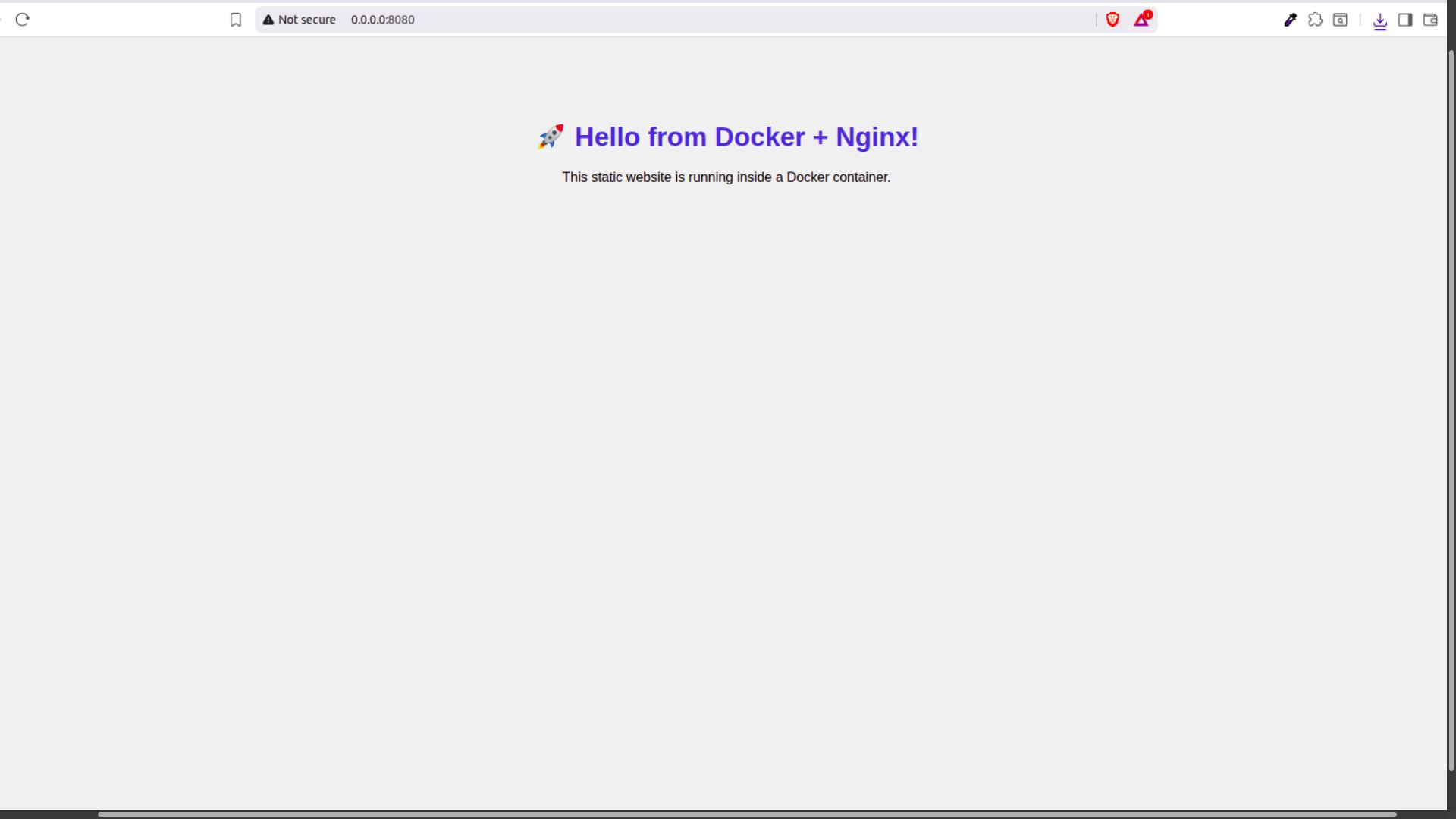Toggle the browser sidebar panel
This screenshot has width=1456, height=819.
pyautogui.click(x=1405, y=20)
